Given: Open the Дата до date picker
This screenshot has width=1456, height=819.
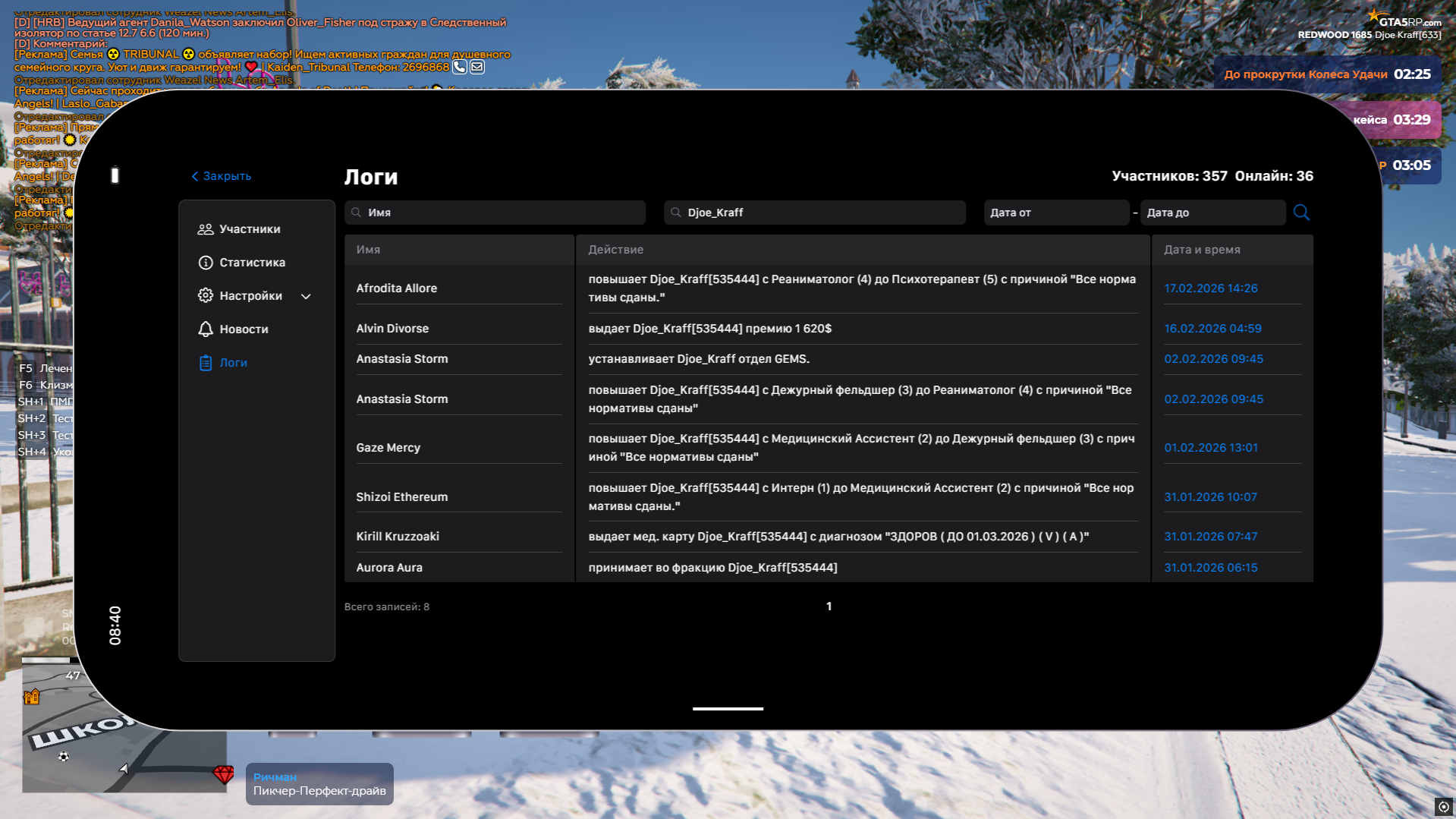Looking at the screenshot, I should [x=1212, y=213].
